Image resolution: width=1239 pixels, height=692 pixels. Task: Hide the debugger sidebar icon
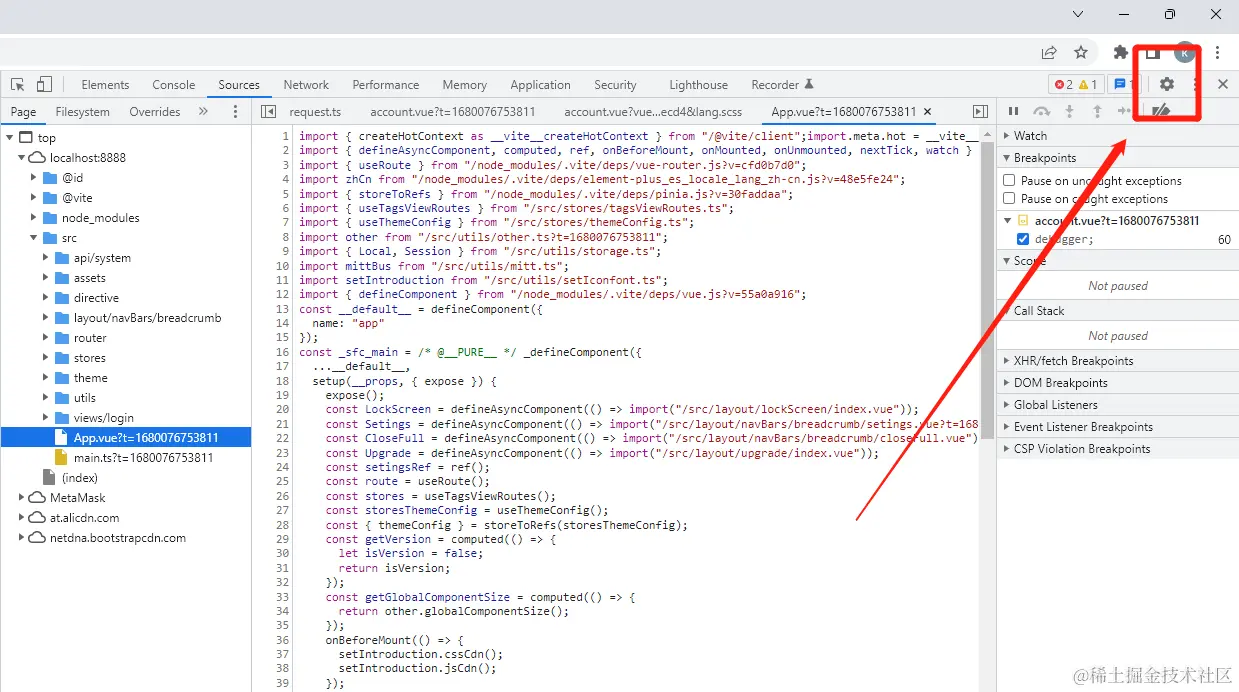pyautogui.click(x=980, y=112)
